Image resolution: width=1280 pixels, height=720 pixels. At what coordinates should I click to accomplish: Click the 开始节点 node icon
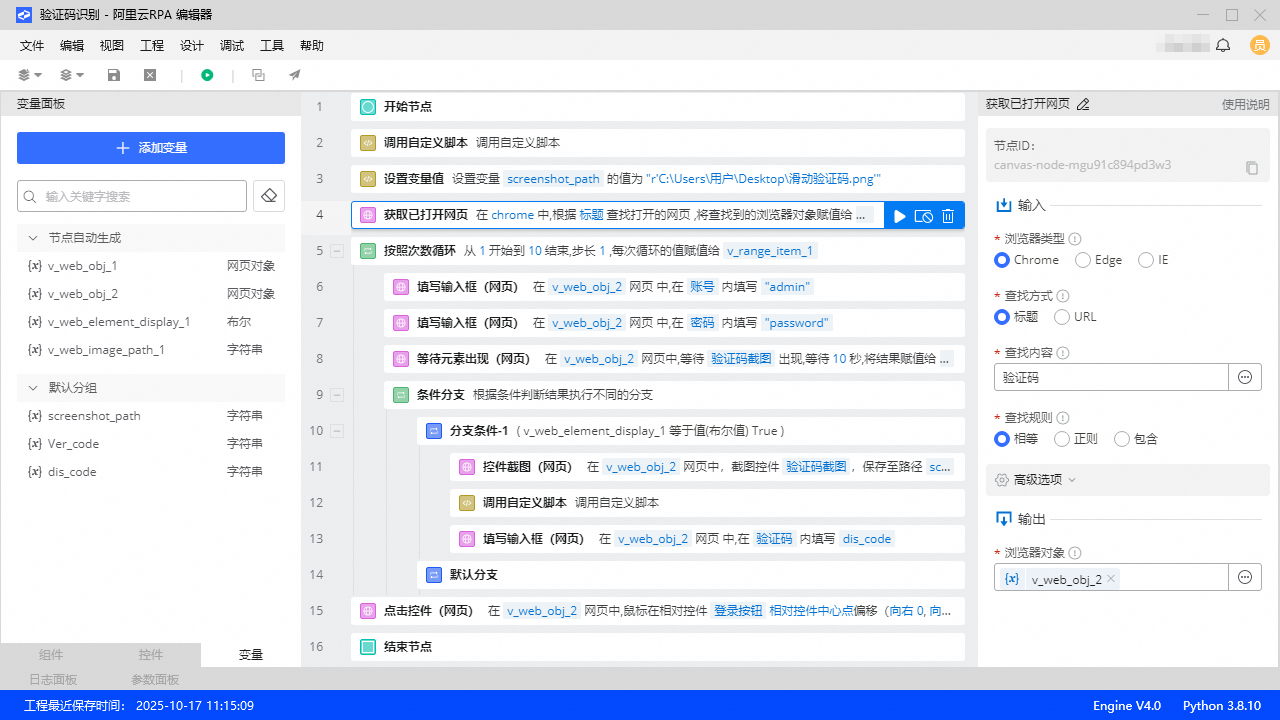pyautogui.click(x=367, y=107)
